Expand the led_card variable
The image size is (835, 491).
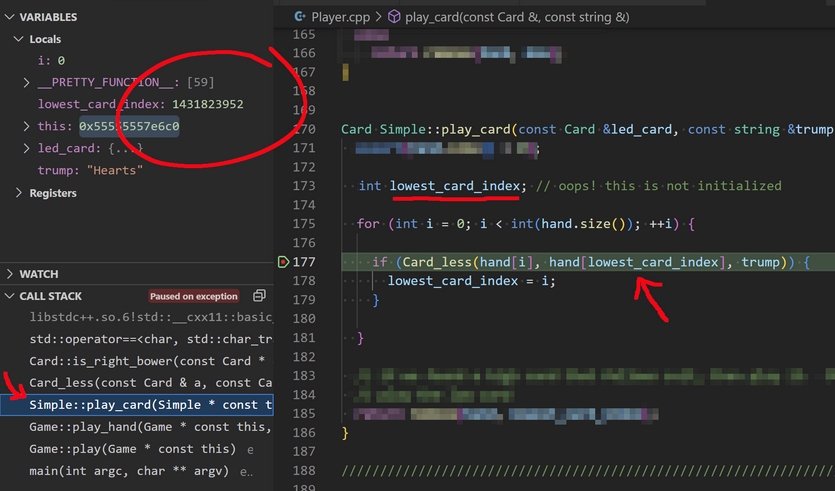click(x=27, y=149)
